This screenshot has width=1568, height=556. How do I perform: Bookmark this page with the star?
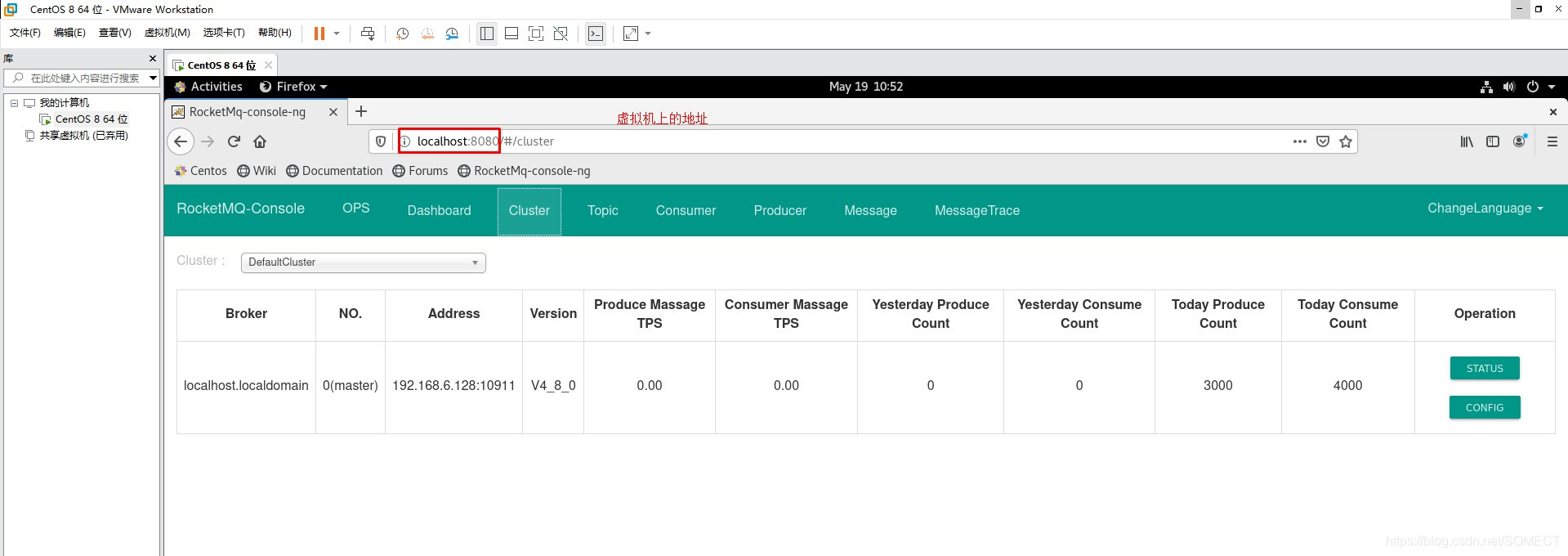pos(1346,141)
